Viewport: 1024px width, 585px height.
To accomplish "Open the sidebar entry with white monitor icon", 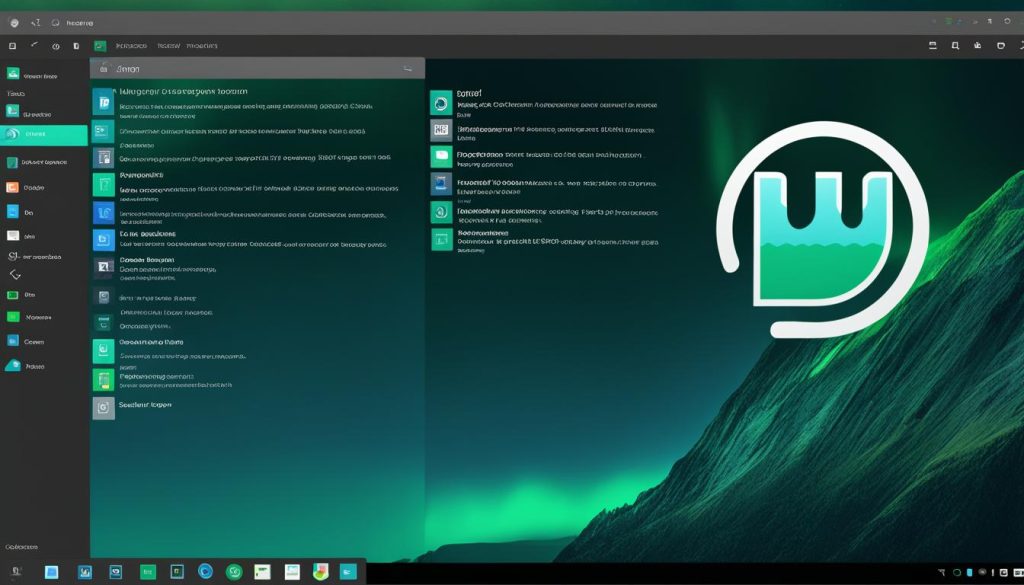I will (21, 236).
